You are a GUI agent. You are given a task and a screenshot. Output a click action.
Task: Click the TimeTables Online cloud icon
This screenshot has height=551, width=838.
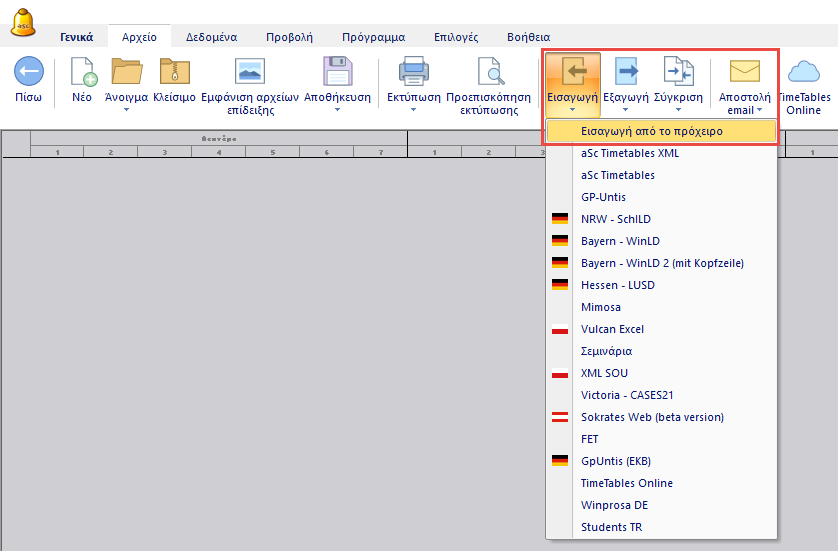806,73
